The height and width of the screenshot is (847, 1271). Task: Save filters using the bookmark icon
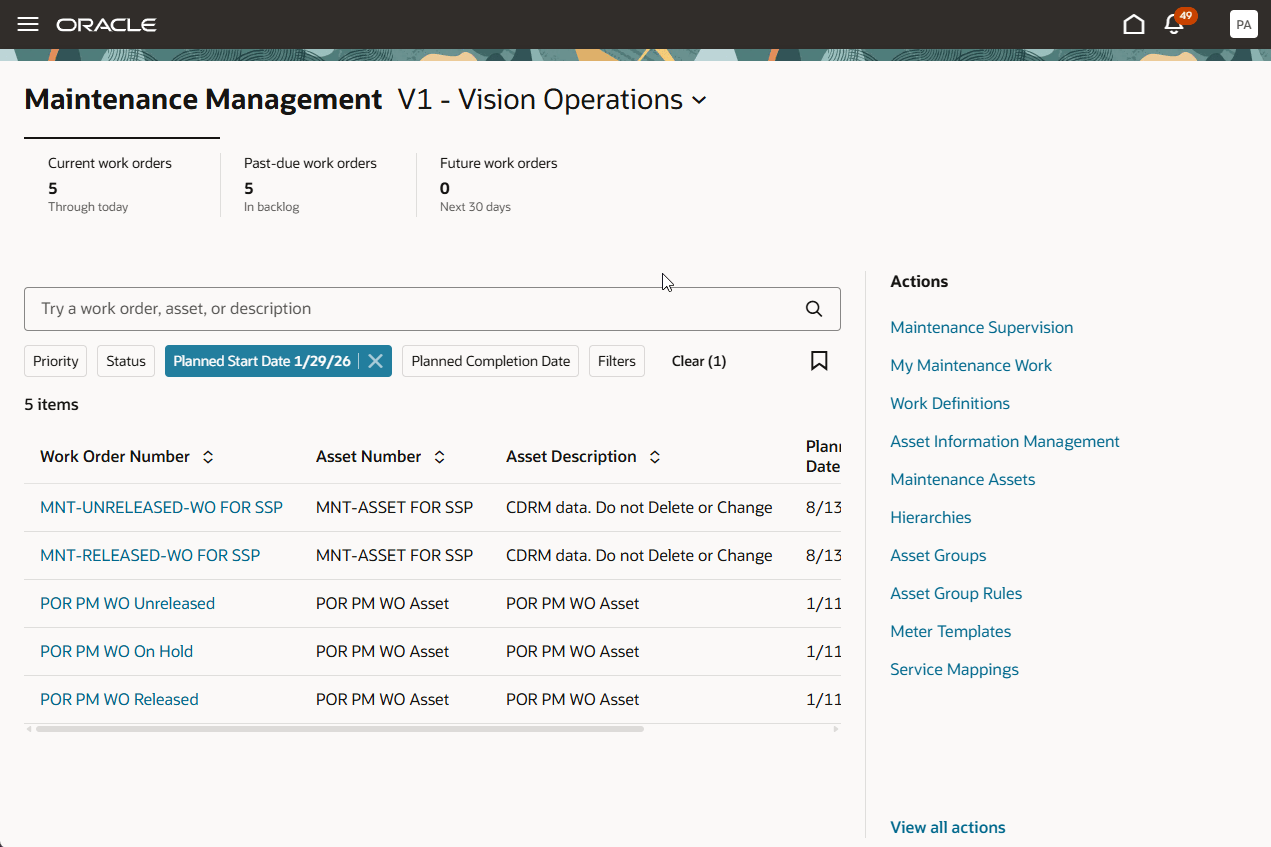point(818,361)
